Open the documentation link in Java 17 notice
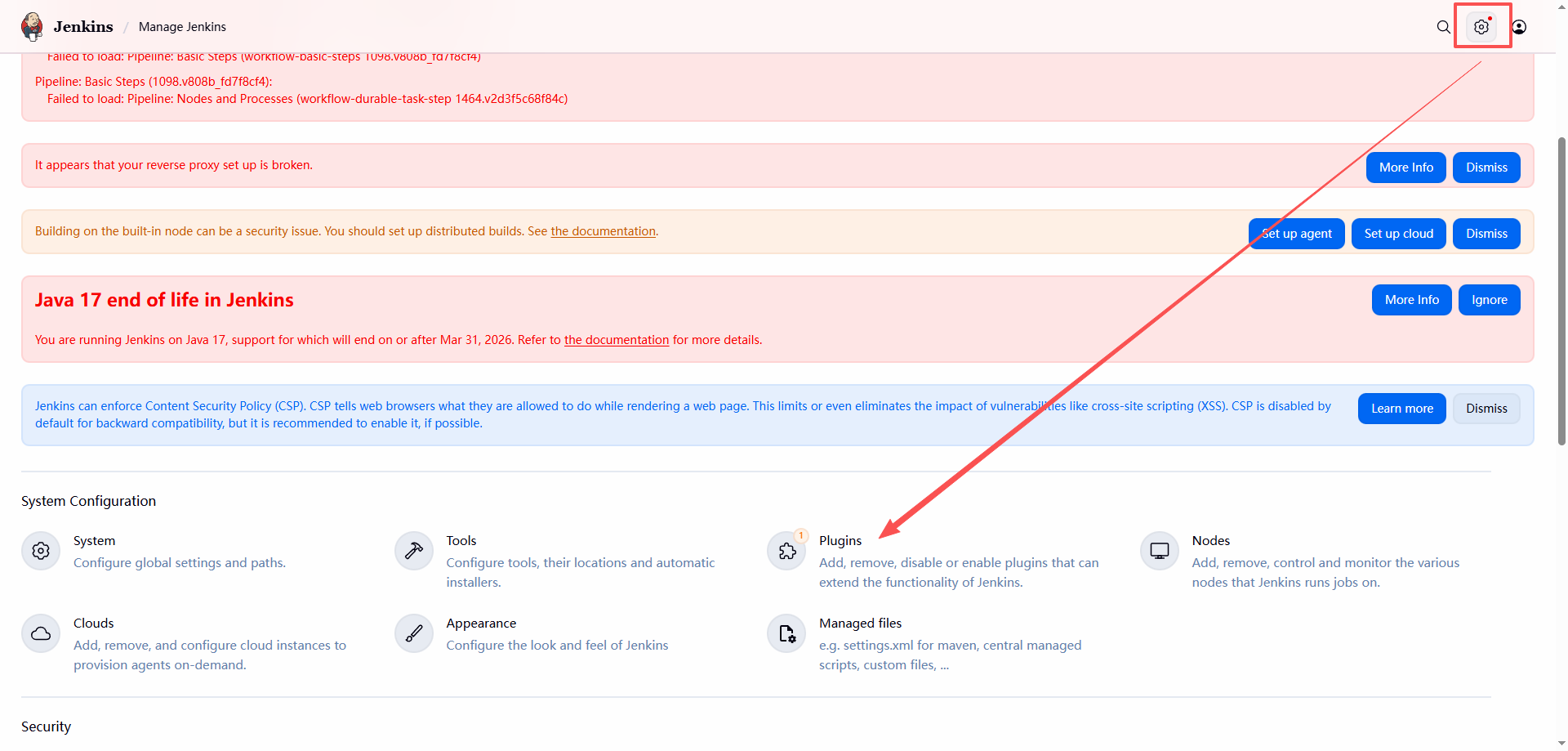The height and width of the screenshot is (751, 1568). pos(617,340)
